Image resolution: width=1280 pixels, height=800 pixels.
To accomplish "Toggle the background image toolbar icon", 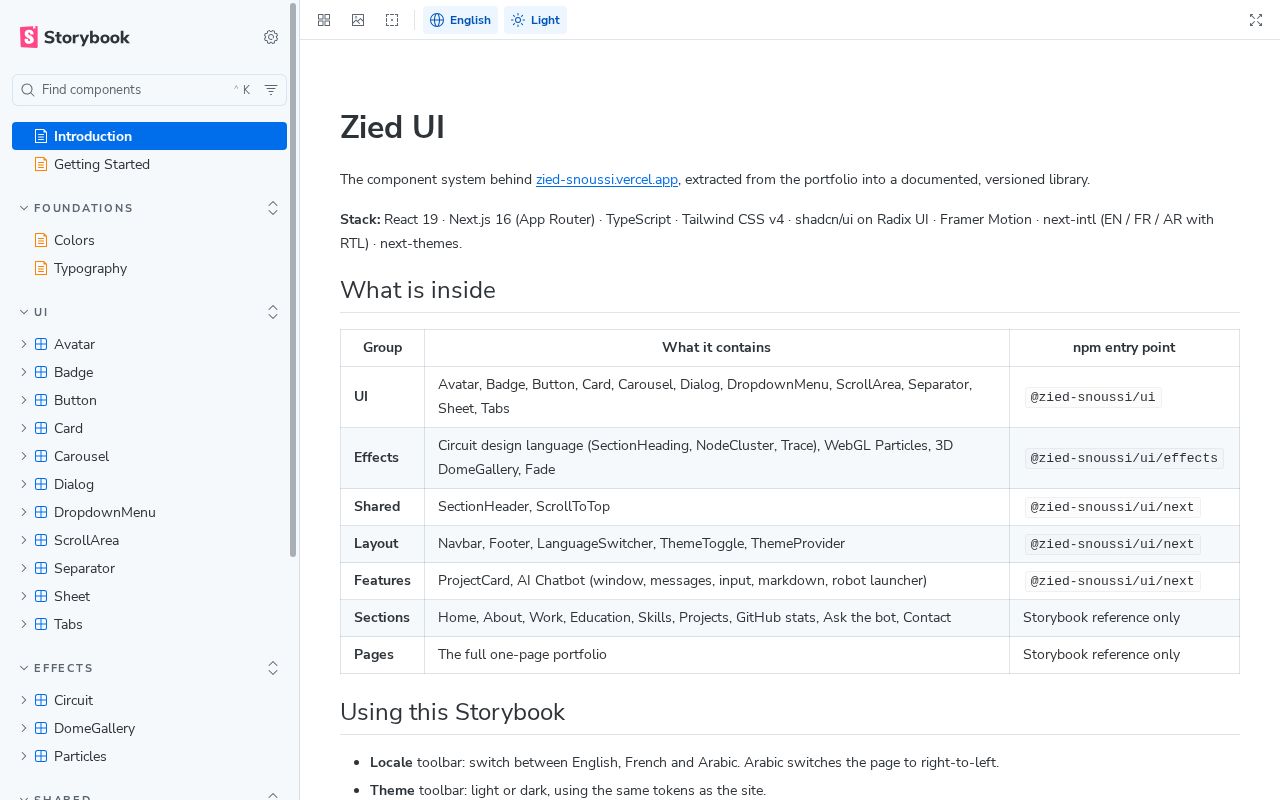I will [x=358, y=20].
